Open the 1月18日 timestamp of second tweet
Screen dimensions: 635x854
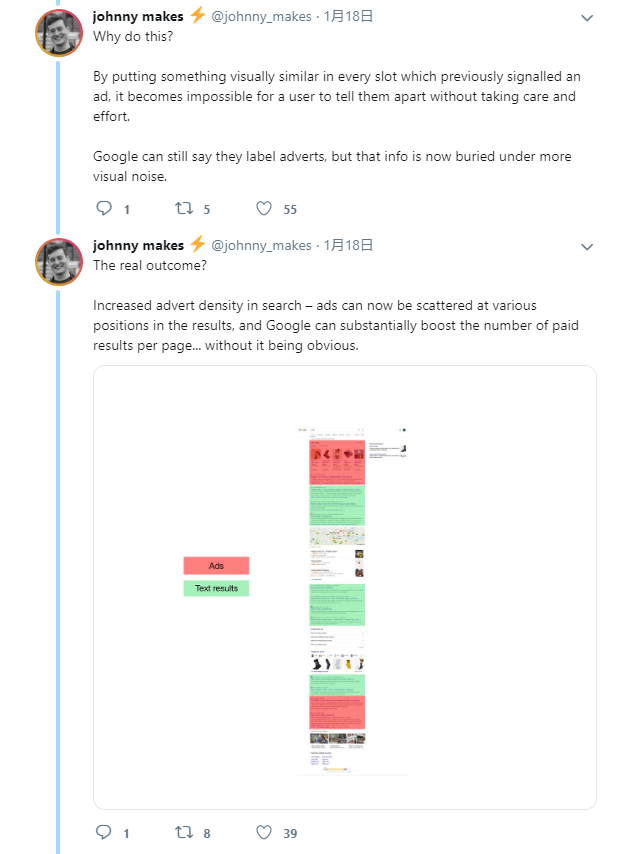coord(348,246)
